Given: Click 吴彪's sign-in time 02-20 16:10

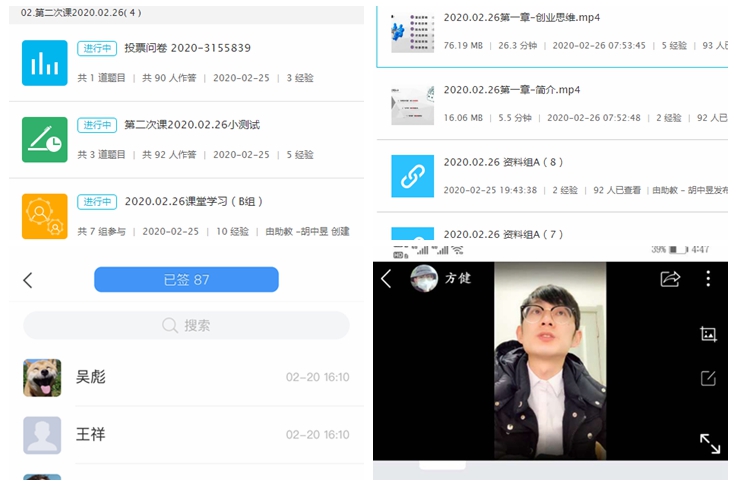Looking at the screenshot, I should click(x=318, y=377).
